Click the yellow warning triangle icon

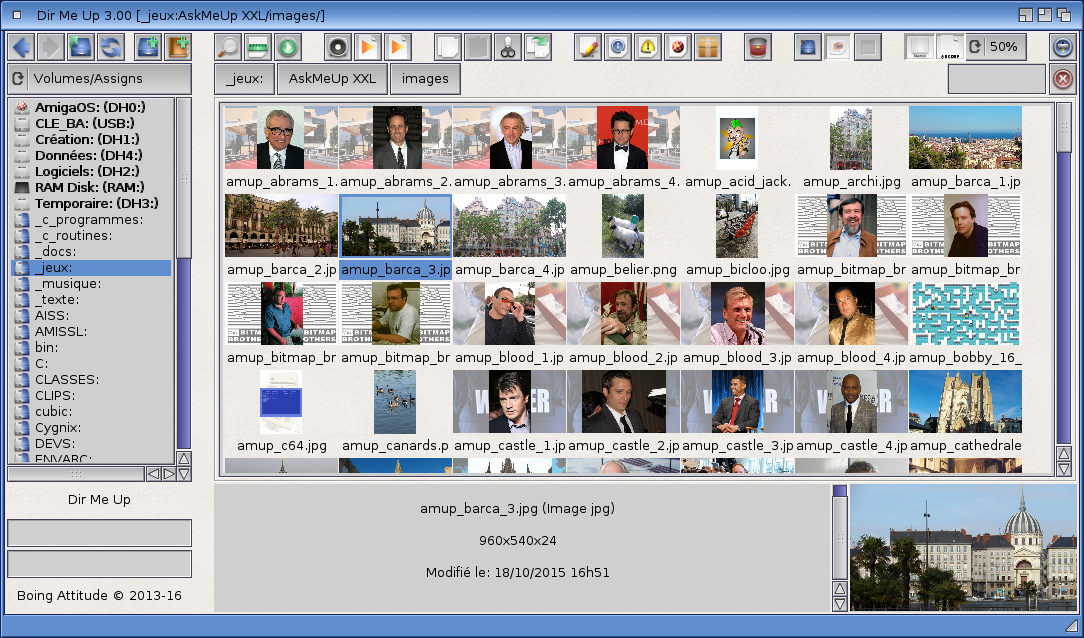coord(648,47)
